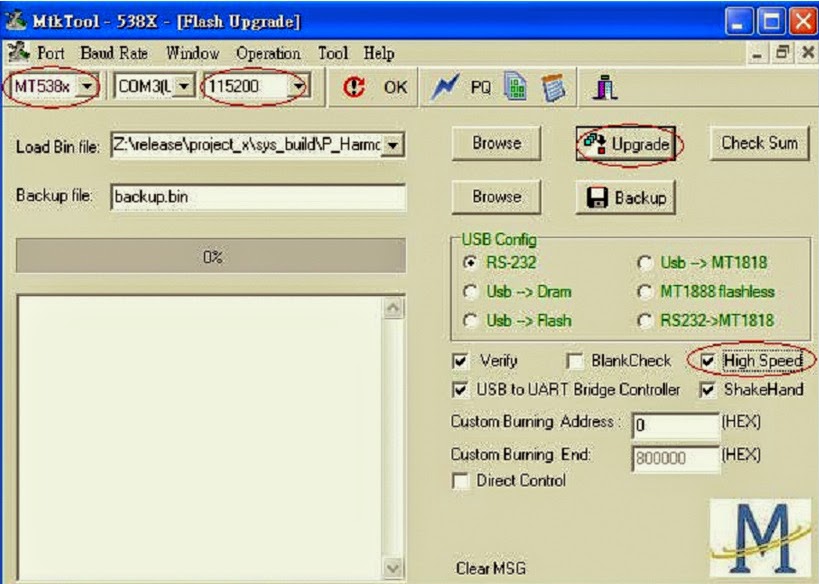Expand the 115200 baud rate dropdown
819x584 pixels.
298,86
